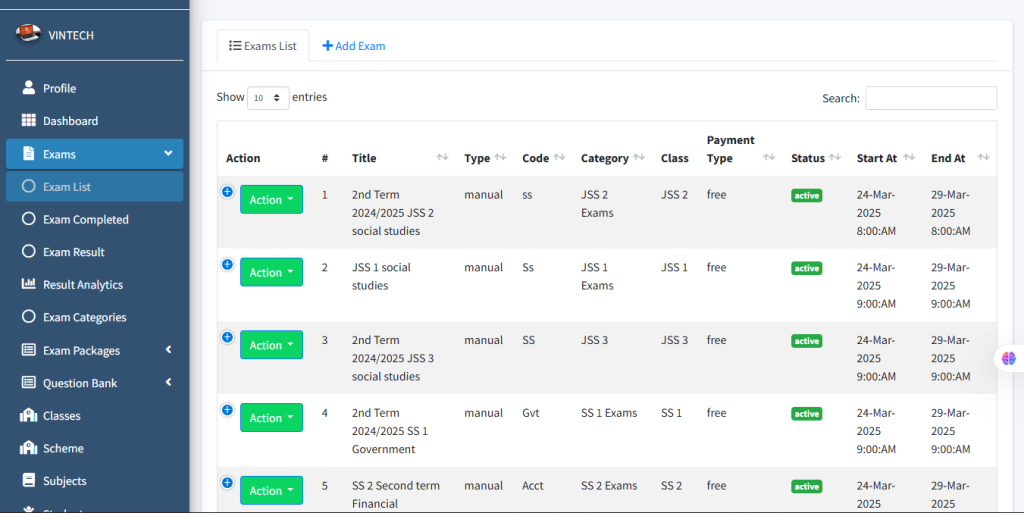
Task: Open the Show entries count dropdown
Action: click(268, 98)
